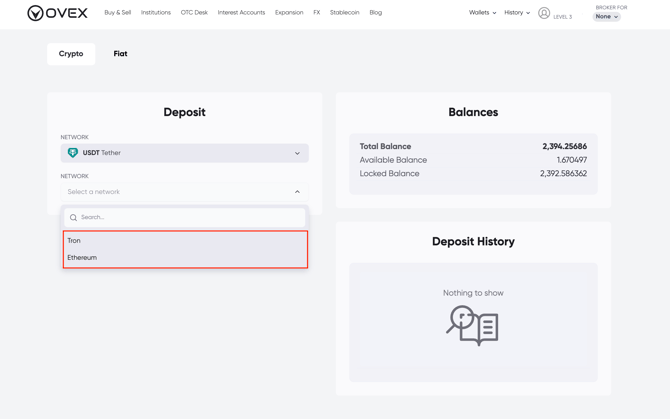This screenshot has width=670, height=419.
Task: Click the Balances heading
Action: [473, 112]
